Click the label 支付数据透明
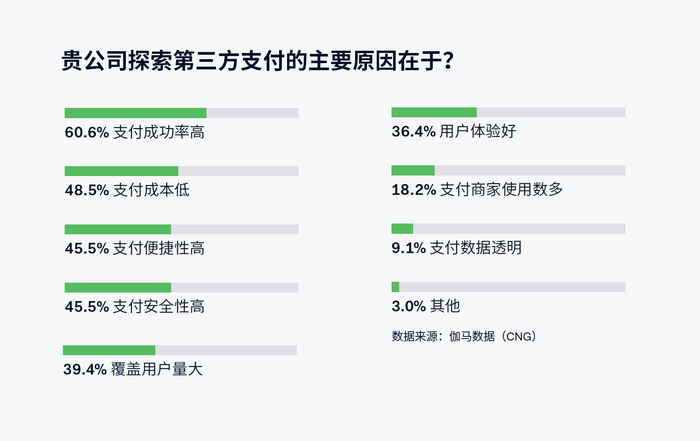 475,248
